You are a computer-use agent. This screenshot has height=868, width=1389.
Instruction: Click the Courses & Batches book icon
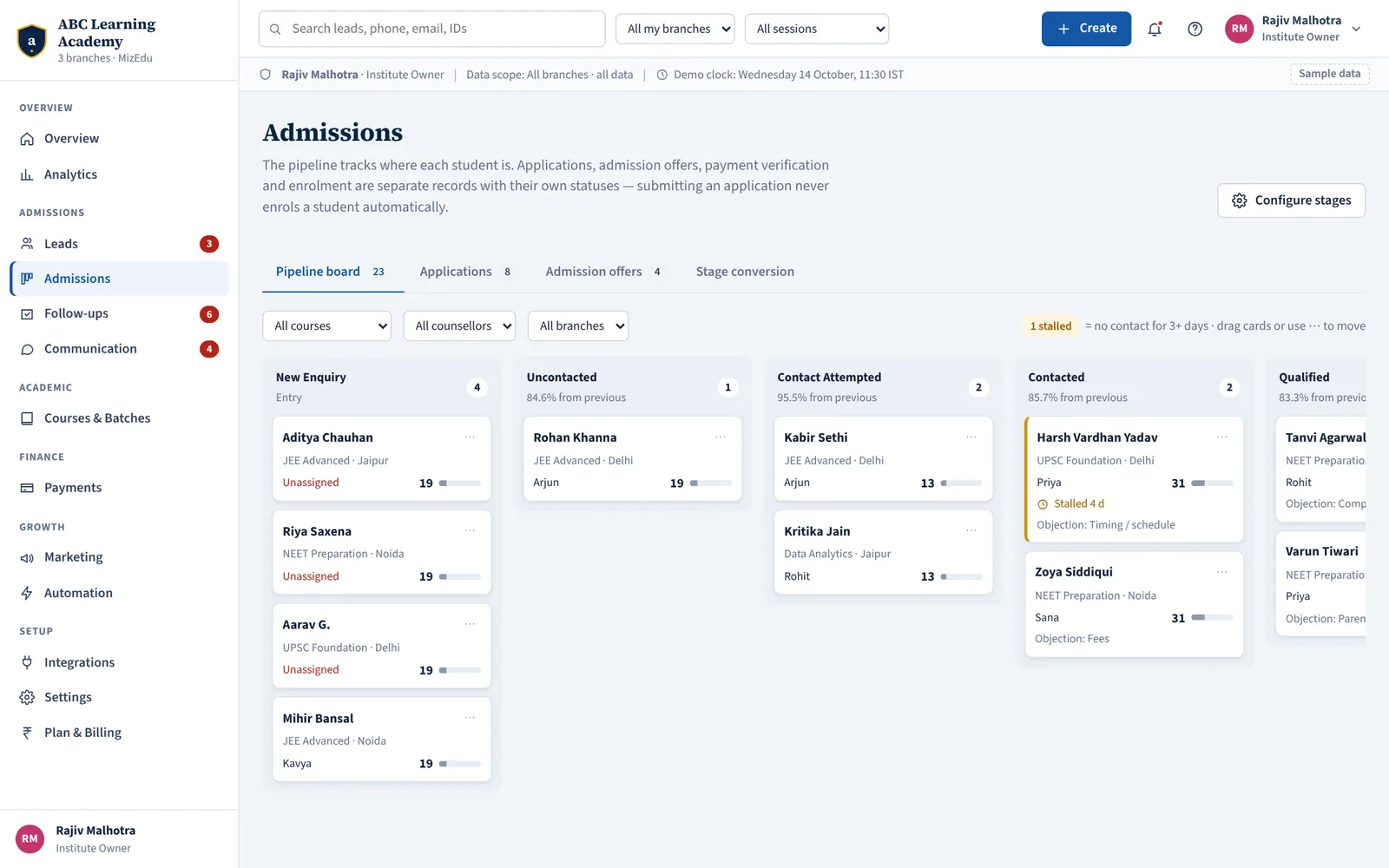click(x=27, y=418)
